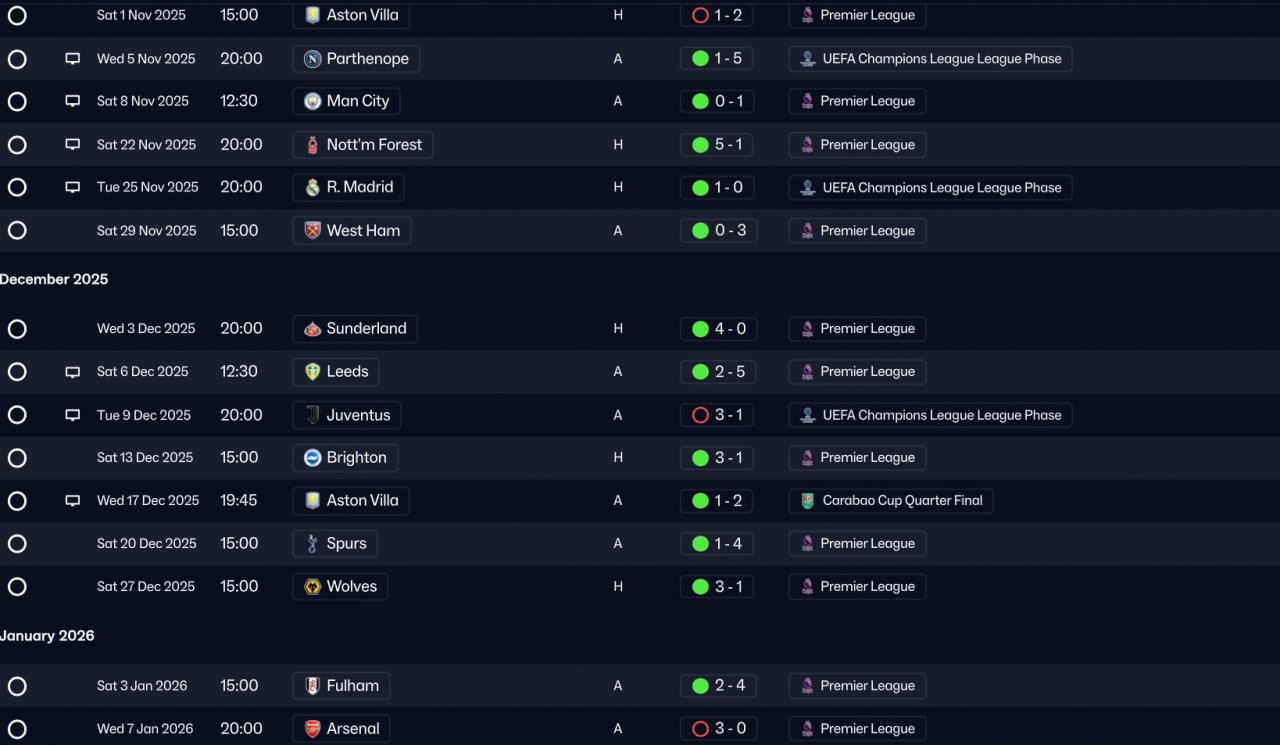
Task: Click the December 2025 month header
Action: tap(54, 280)
